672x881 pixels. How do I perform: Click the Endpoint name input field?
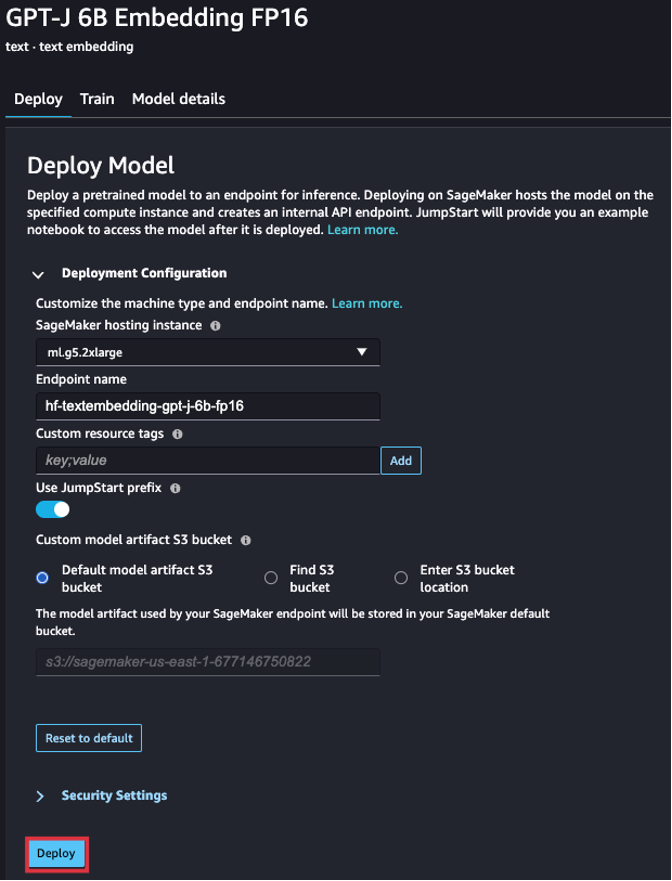(208, 406)
